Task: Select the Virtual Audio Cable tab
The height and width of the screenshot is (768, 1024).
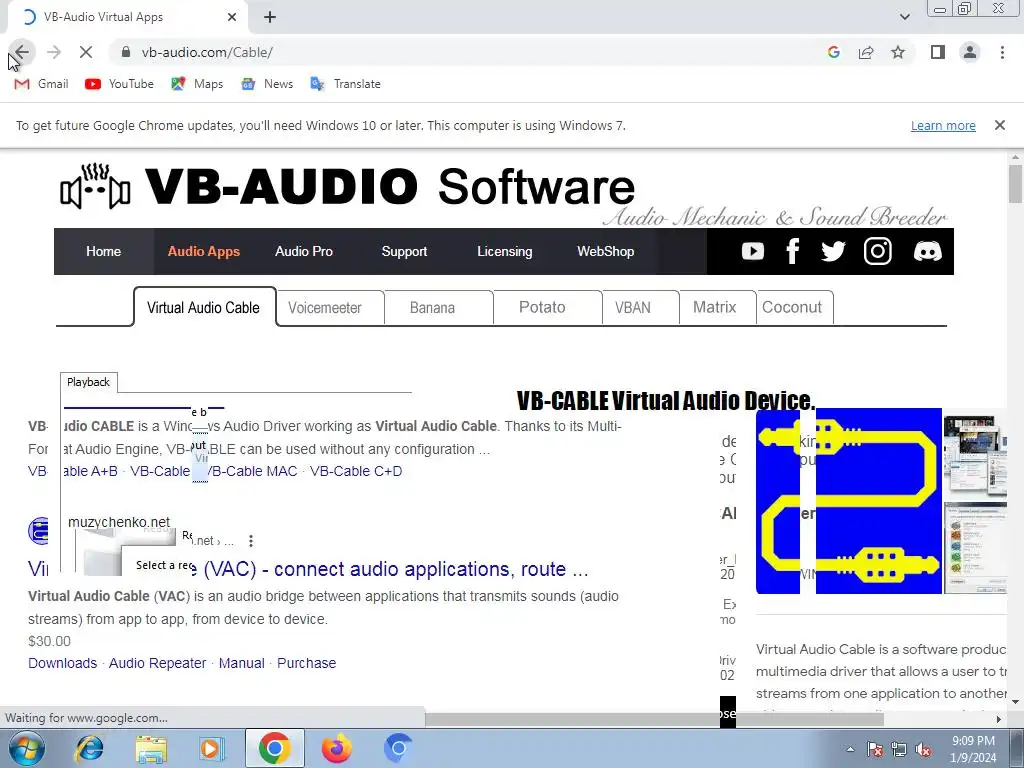Action: coord(204,307)
